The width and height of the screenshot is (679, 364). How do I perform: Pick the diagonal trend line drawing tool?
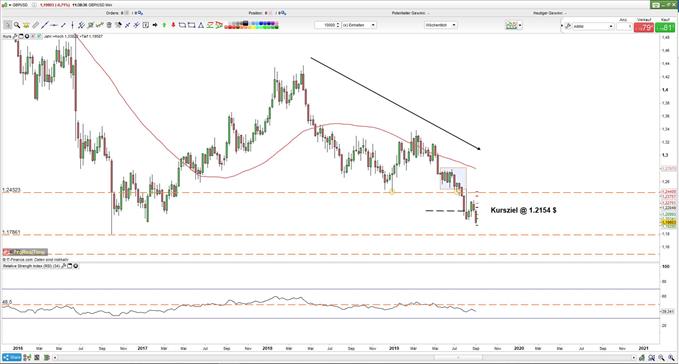click(45, 25)
